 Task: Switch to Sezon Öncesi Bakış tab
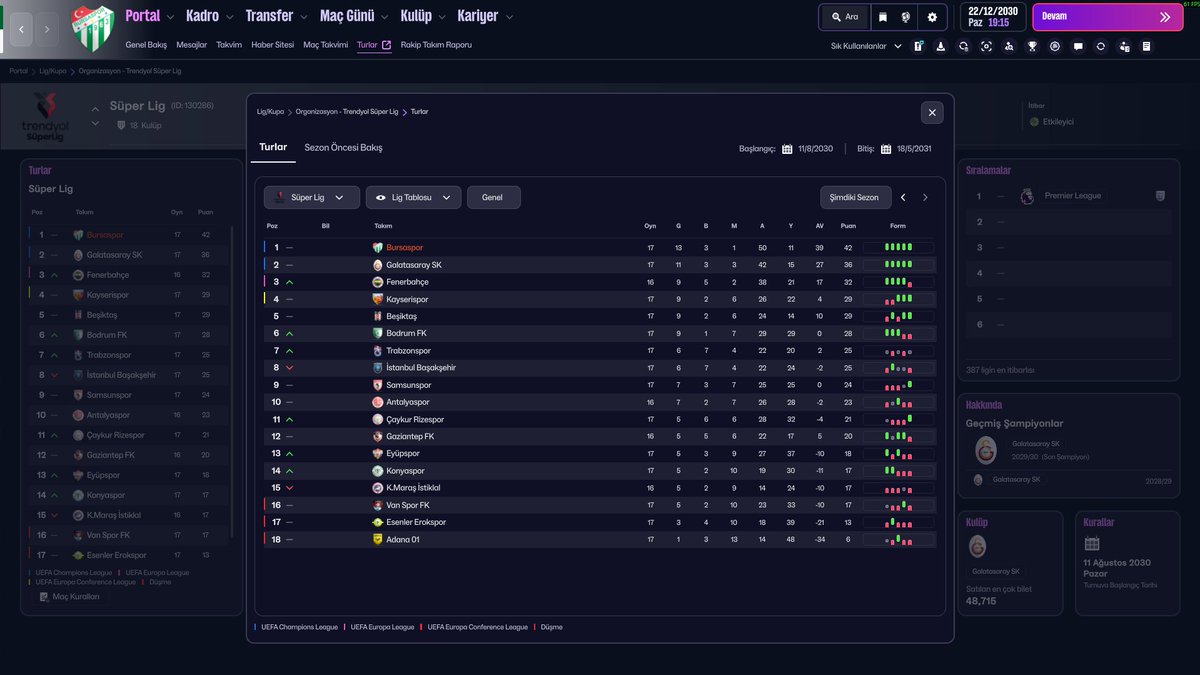click(343, 147)
